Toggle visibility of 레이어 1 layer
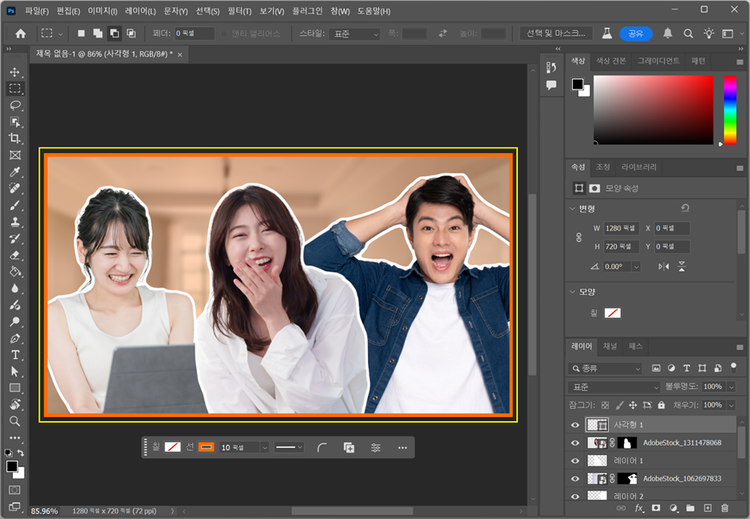This screenshot has width=750, height=519. (574, 460)
